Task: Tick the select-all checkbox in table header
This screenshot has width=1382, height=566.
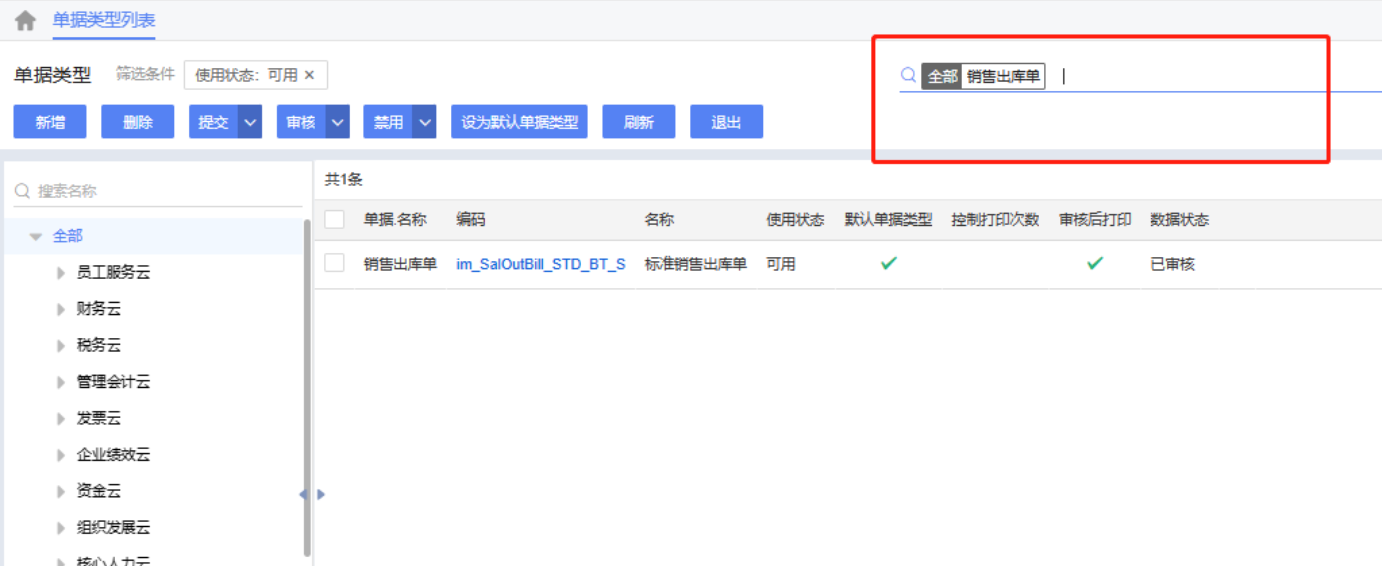Action: pos(335,220)
